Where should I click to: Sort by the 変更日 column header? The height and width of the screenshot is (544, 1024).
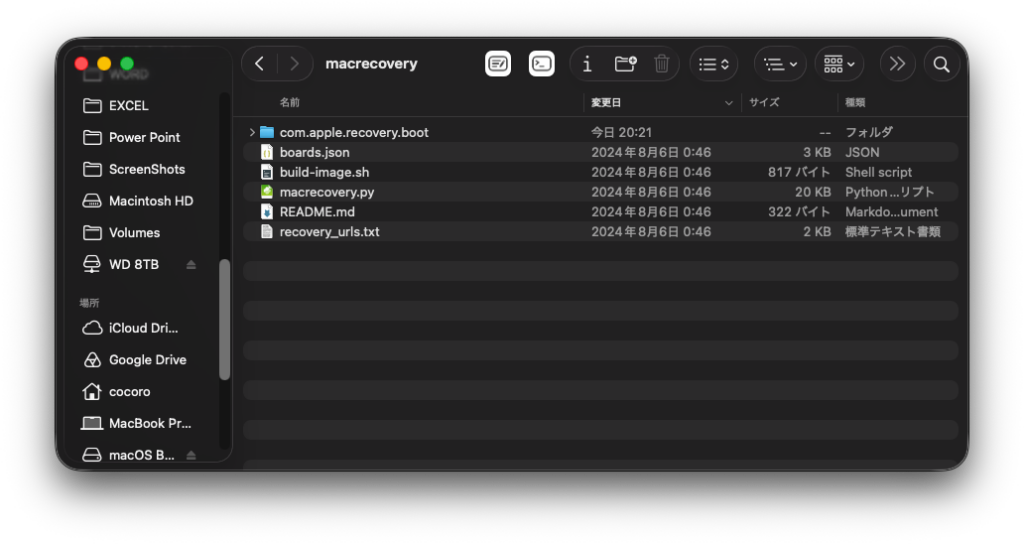point(606,103)
